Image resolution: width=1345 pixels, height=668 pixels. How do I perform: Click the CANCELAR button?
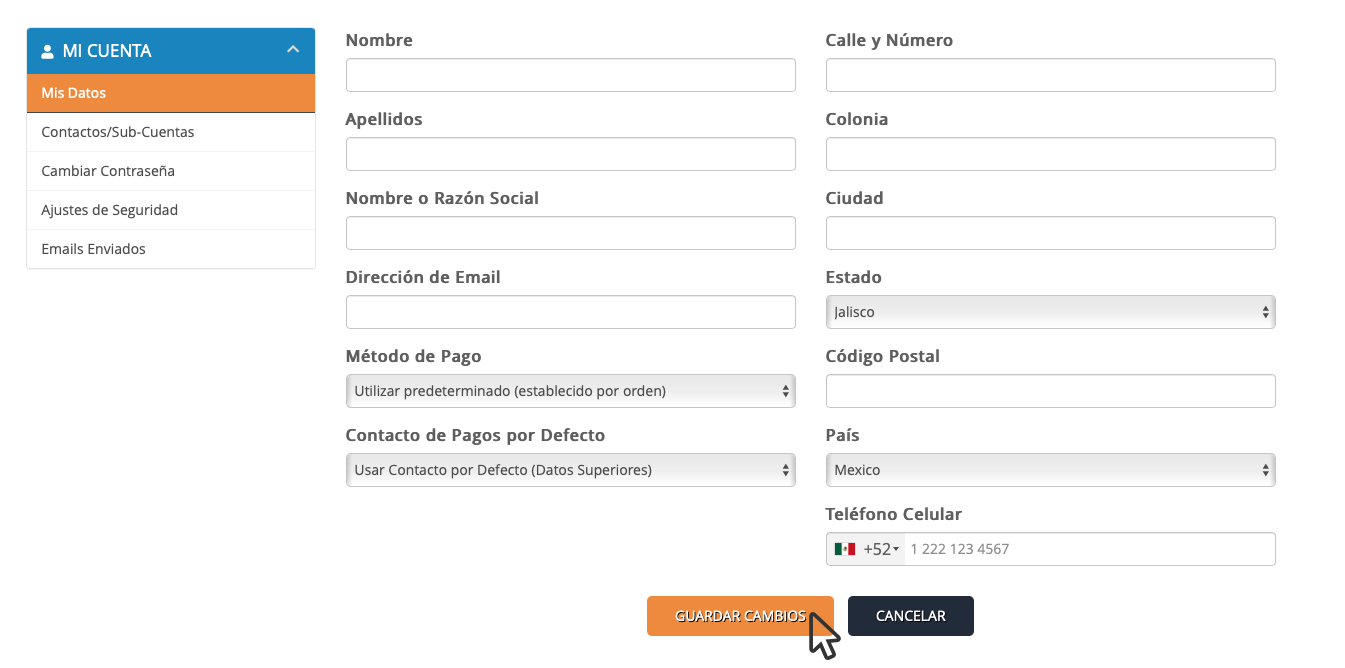point(910,616)
